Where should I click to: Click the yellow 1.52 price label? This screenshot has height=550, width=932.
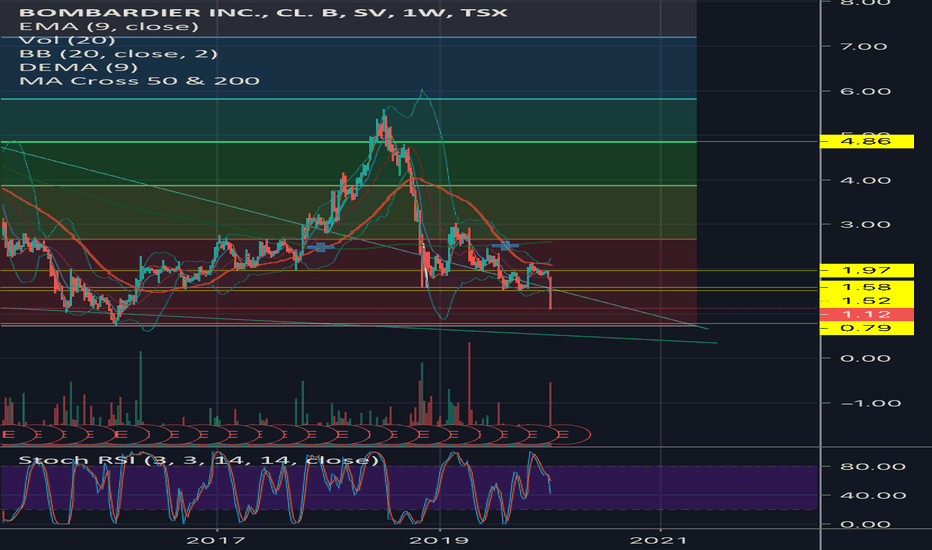click(x=867, y=301)
